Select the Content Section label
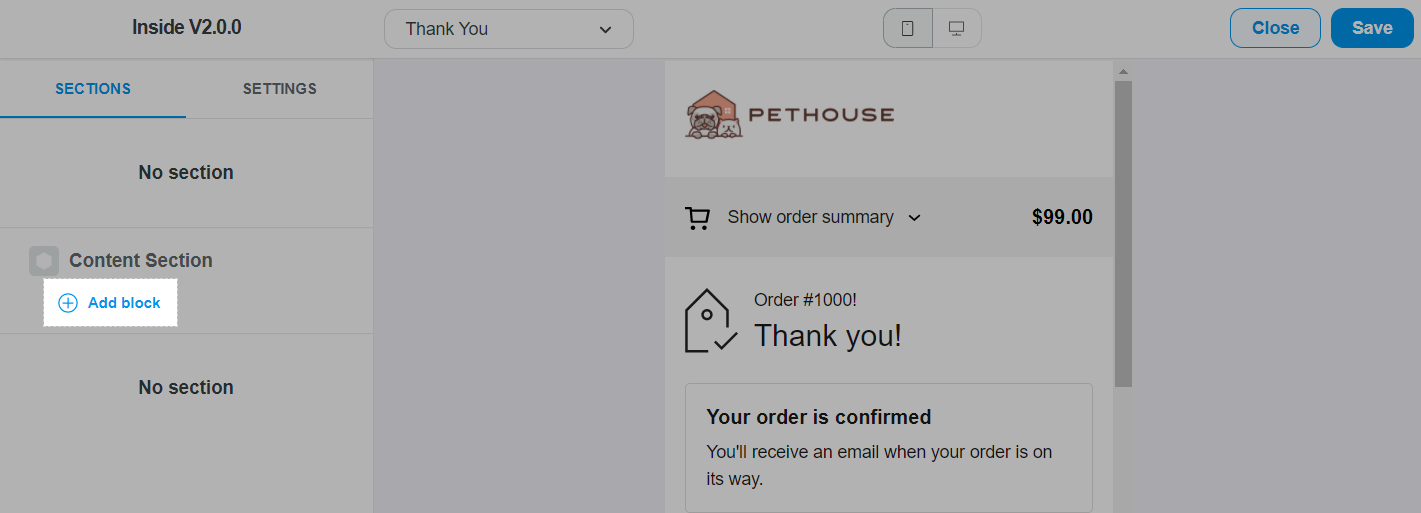Viewport: 1421px width, 513px height. (141, 261)
